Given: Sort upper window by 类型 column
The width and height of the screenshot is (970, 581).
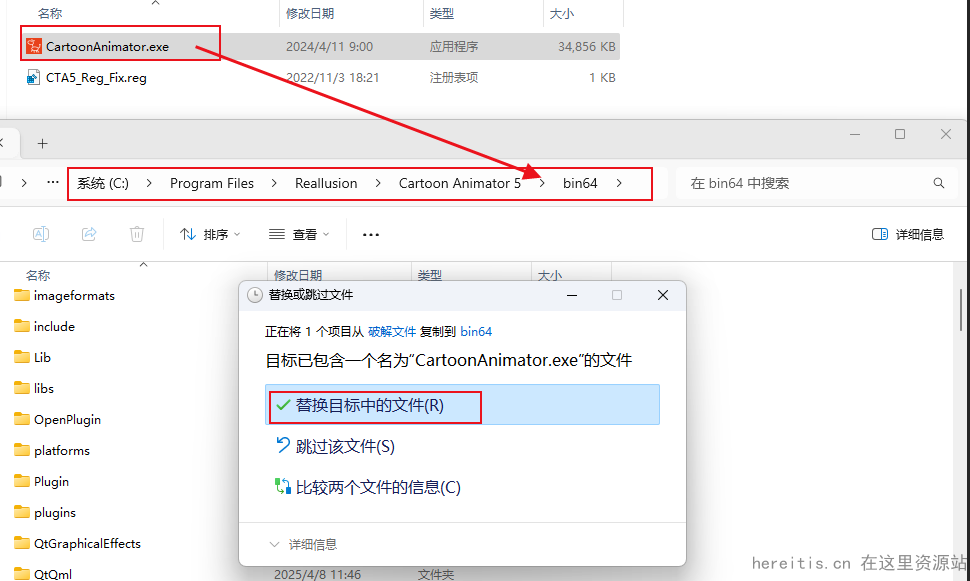Looking at the screenshot, I should 442,14.
